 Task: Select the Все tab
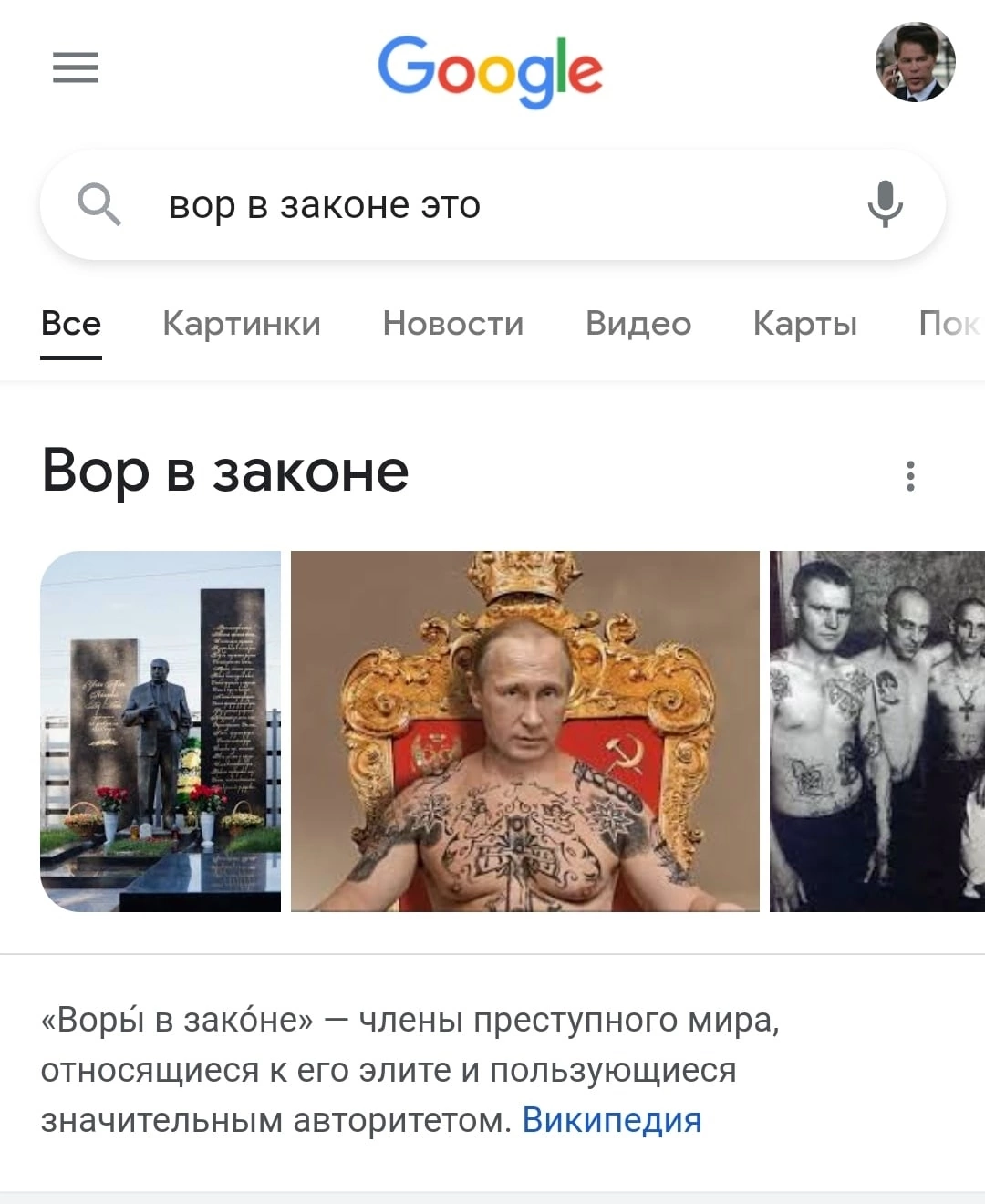point(71,324)
